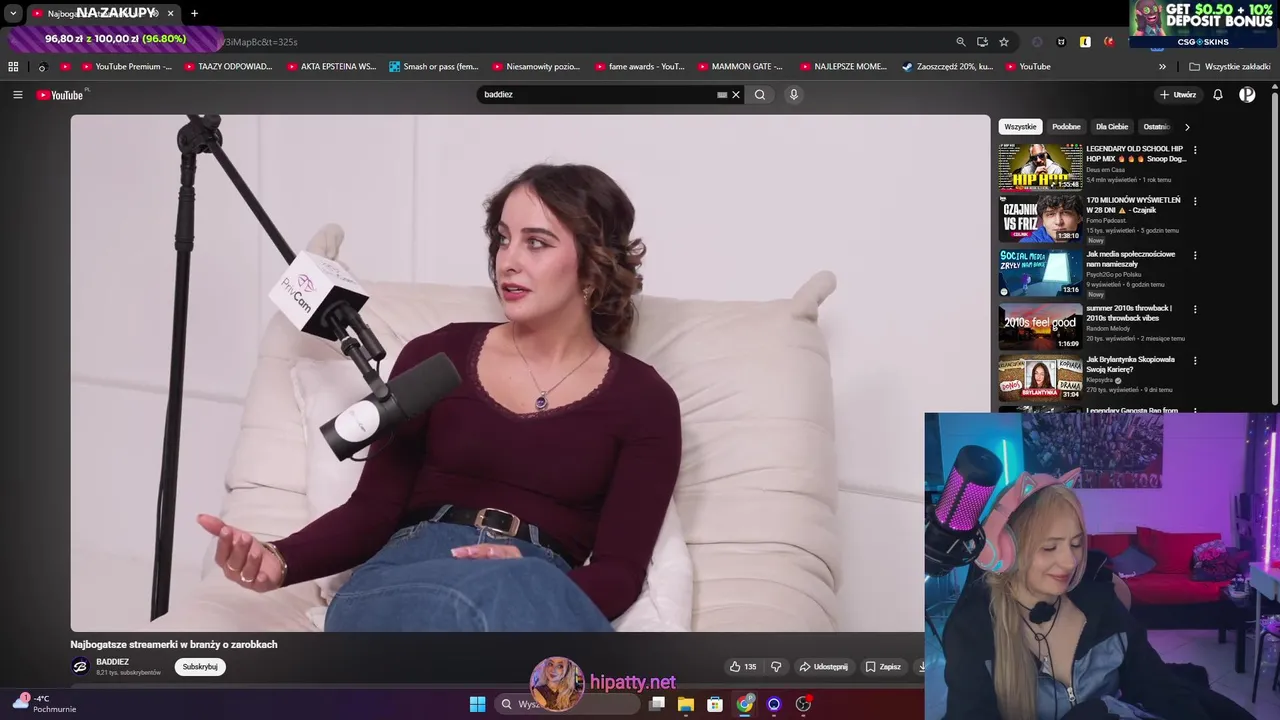Open the Wszystkie zakładki folder

click(x=1229, y=67)
